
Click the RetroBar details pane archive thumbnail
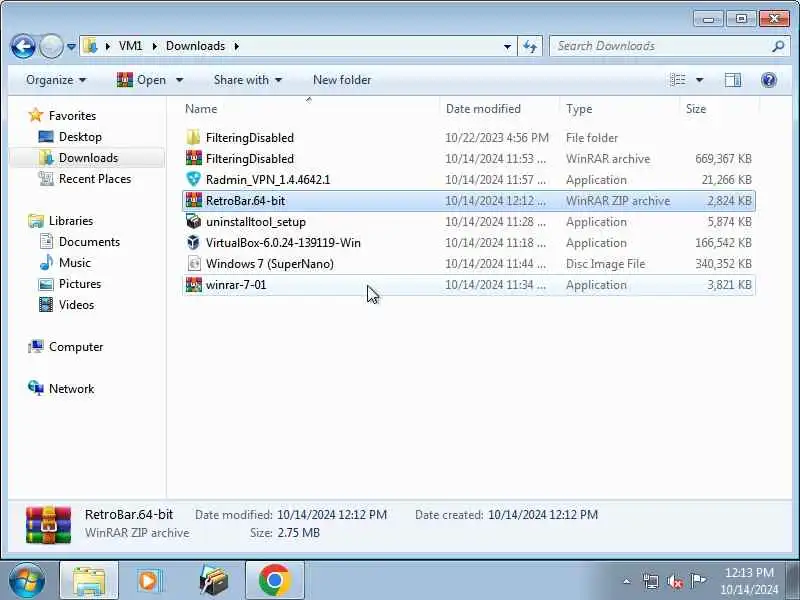point(48,524)
